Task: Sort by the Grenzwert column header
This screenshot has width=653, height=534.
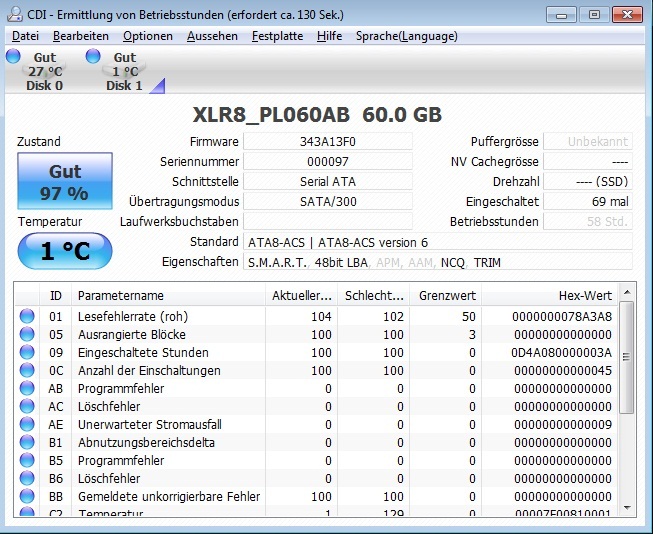Action: point(446,295)
